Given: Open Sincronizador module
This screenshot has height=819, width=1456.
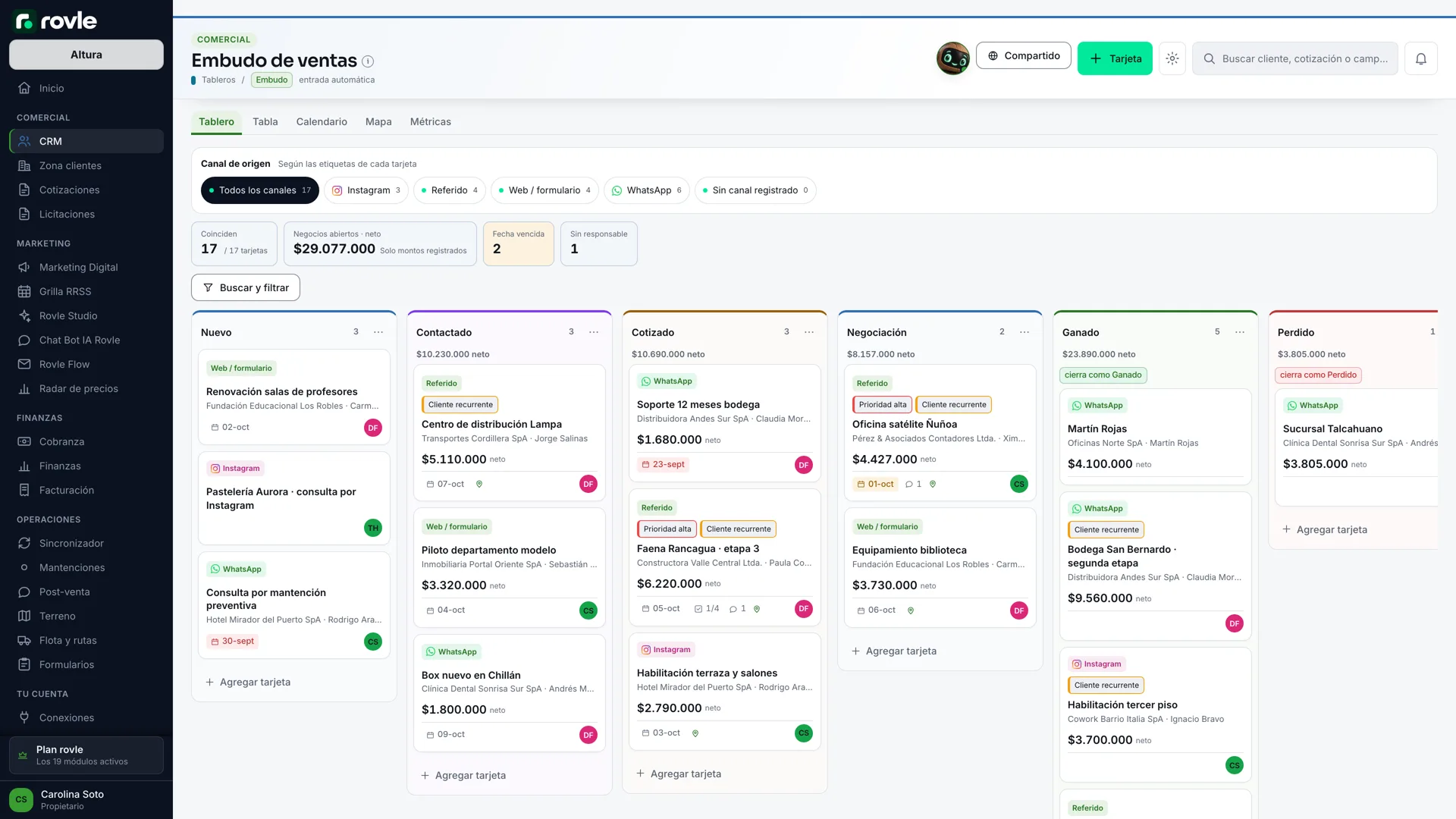Looking at the screenshot, I should pyautogui.click(x=86, y=543).
